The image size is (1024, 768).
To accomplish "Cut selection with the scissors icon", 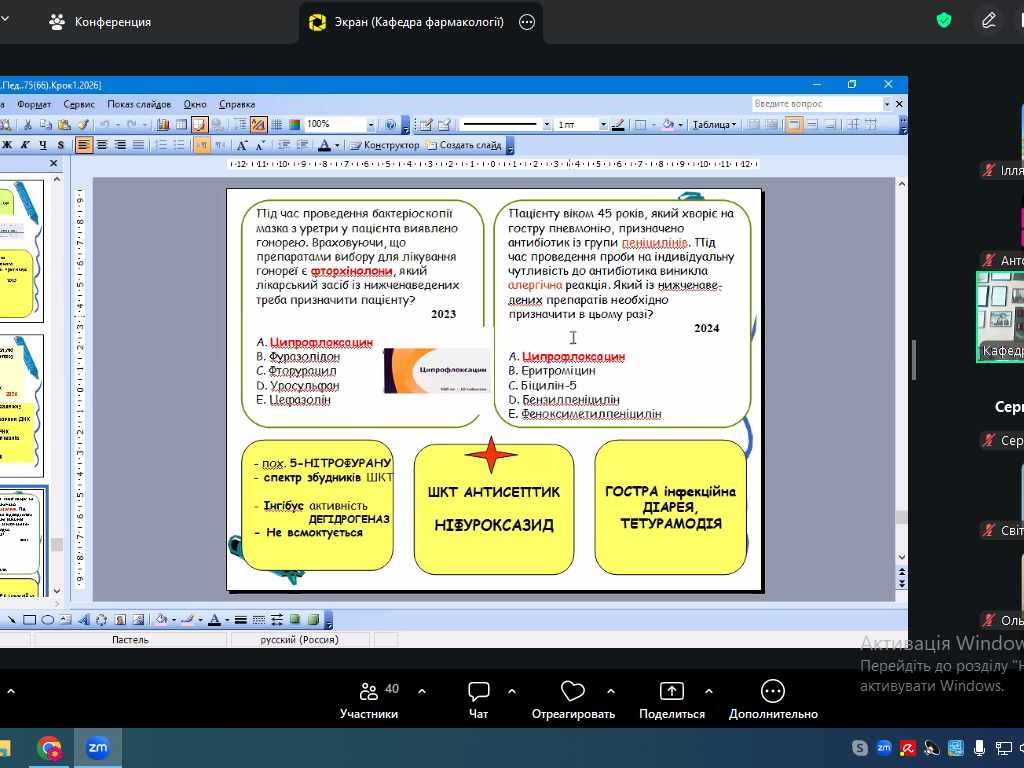I will pyautogui.click(x=27, y=125).
